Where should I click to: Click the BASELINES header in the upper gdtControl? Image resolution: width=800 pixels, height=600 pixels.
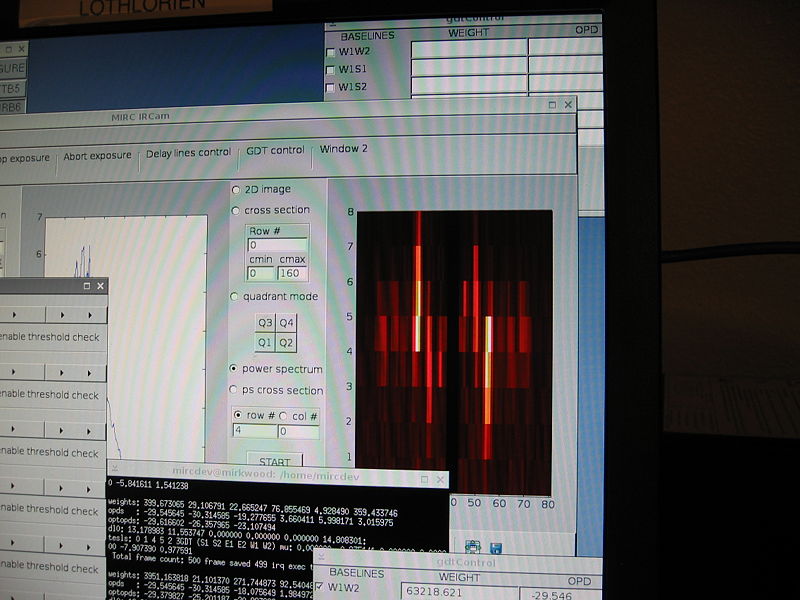pos(367,36)
